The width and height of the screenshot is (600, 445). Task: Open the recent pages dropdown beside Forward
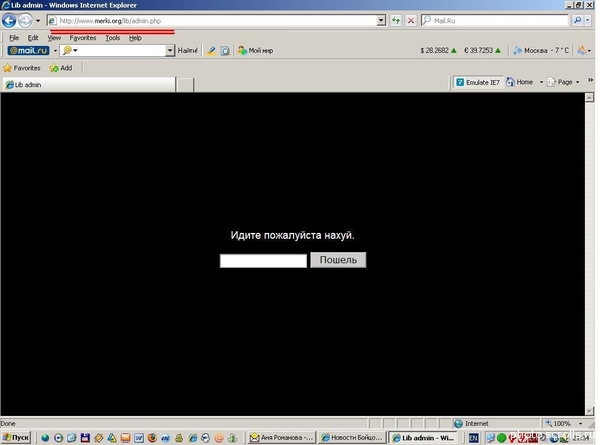(x=38, y=21)
